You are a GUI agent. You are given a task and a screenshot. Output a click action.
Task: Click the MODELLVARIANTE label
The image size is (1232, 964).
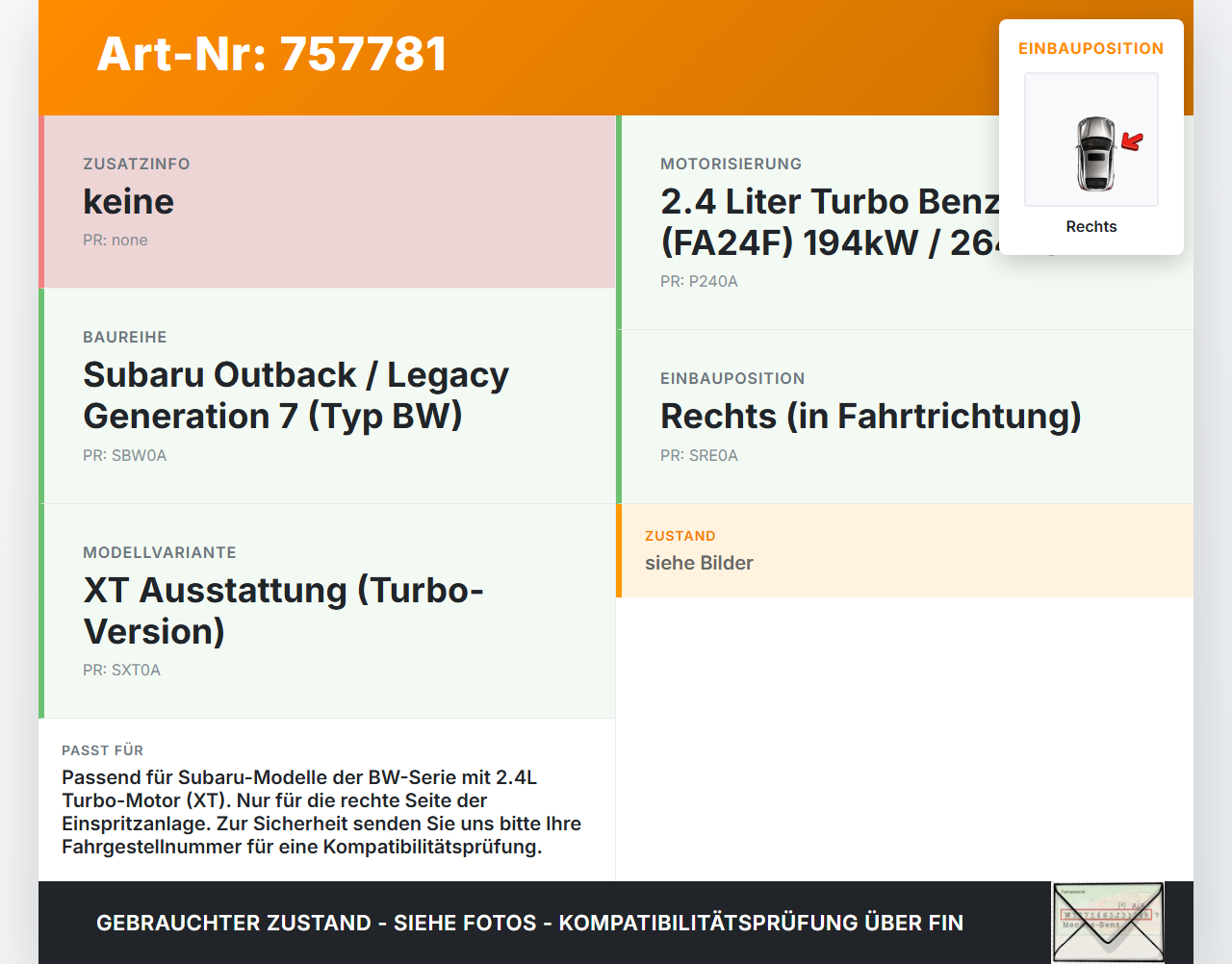click(160, 553)
